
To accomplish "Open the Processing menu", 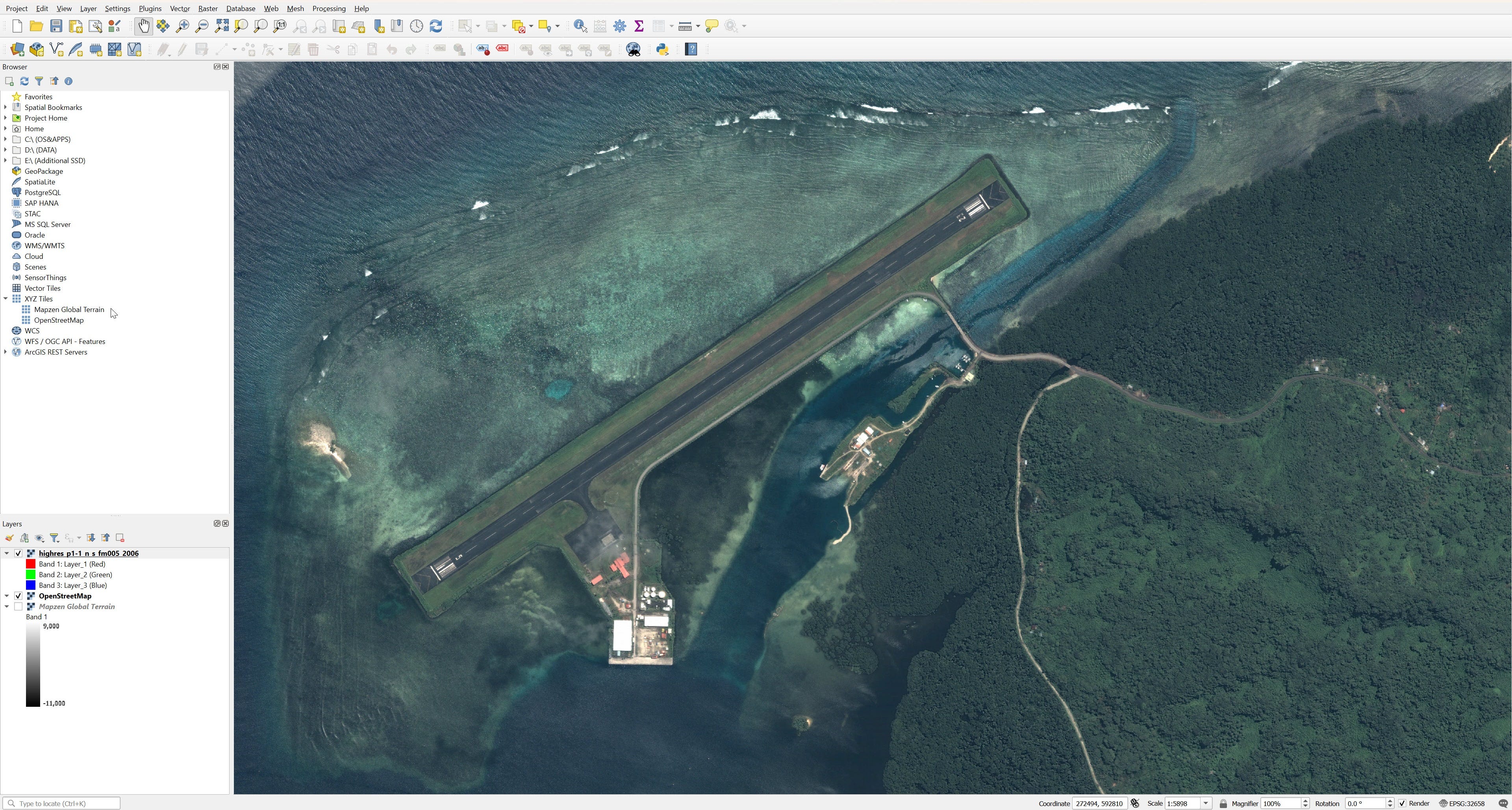I will [329, 8].
